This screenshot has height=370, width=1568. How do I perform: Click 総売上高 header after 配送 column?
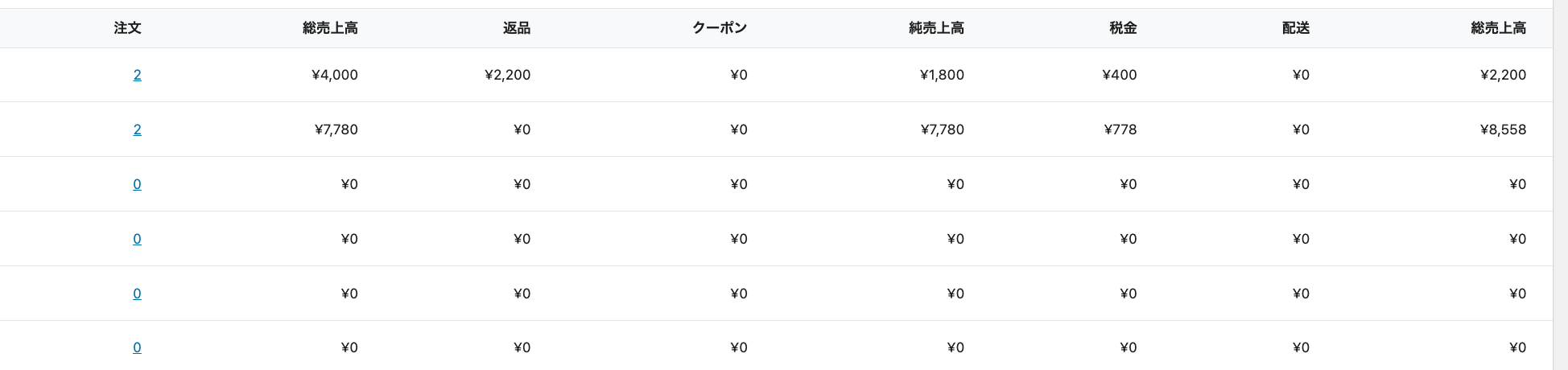(x=1498, y=28)
